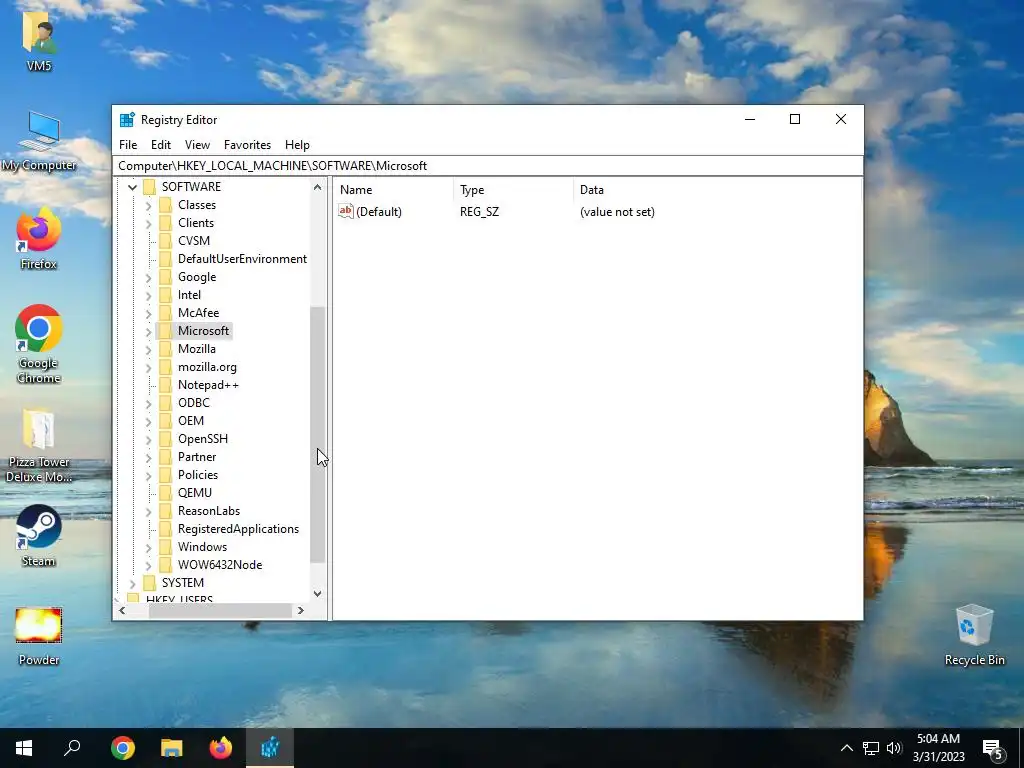Viewport: 1024px width, 768px height.
Task: Open Chrome from the taskbar
Action: coord(122,748)
